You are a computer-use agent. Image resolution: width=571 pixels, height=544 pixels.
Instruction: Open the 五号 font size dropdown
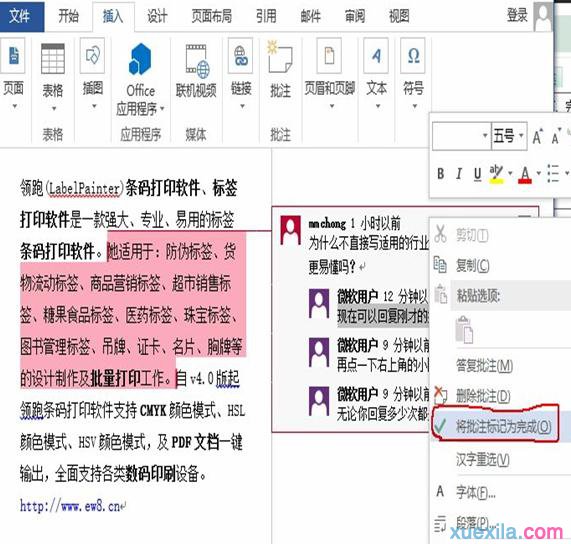point(521,136)
